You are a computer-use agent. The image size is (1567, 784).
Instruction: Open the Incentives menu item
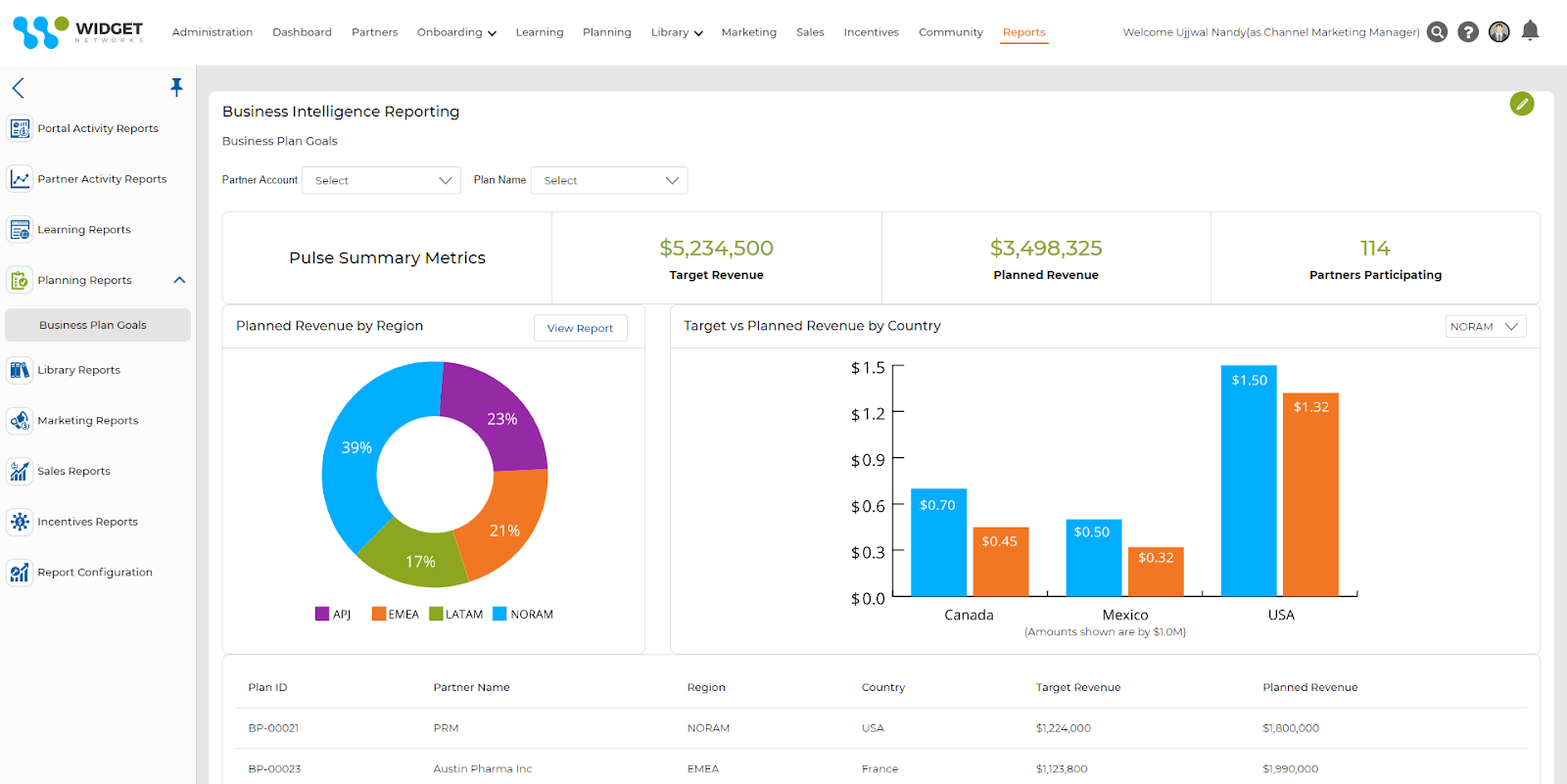872,32
